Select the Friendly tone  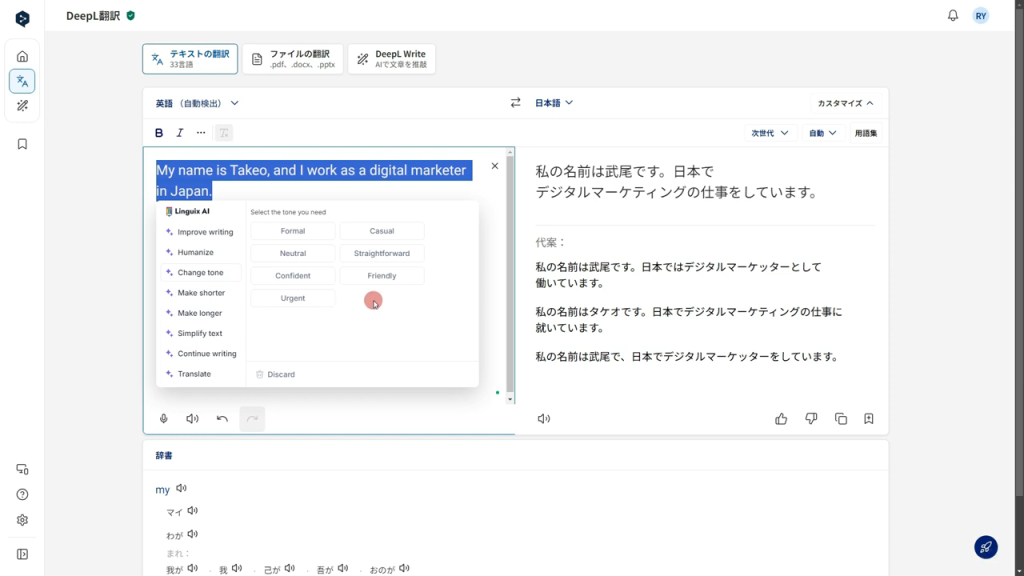point(381,276)
